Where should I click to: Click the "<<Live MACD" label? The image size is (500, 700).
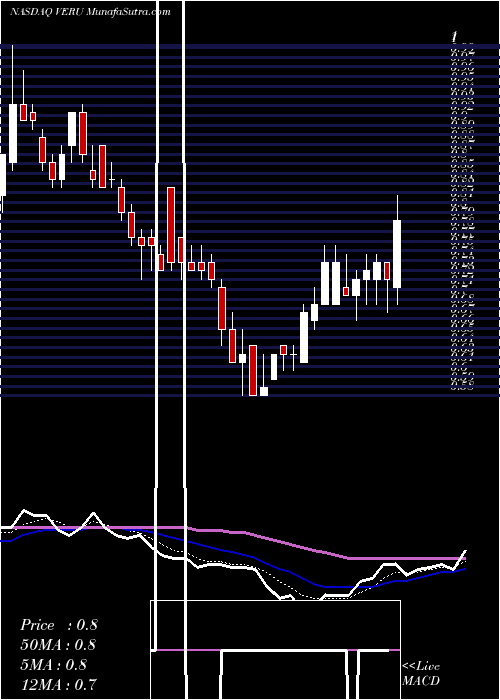pyautogui.click(x=421, y=673)
